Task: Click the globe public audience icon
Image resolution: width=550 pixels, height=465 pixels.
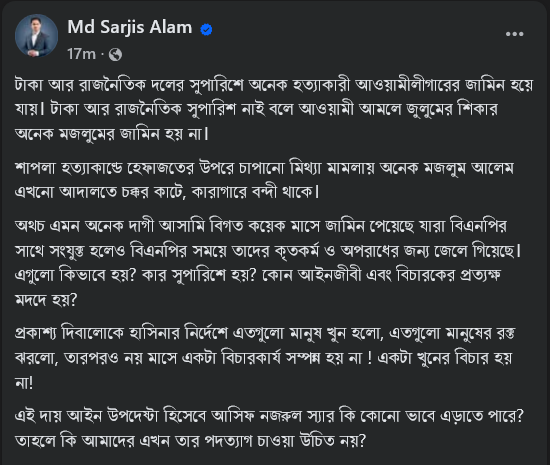Action: (115, 55)
